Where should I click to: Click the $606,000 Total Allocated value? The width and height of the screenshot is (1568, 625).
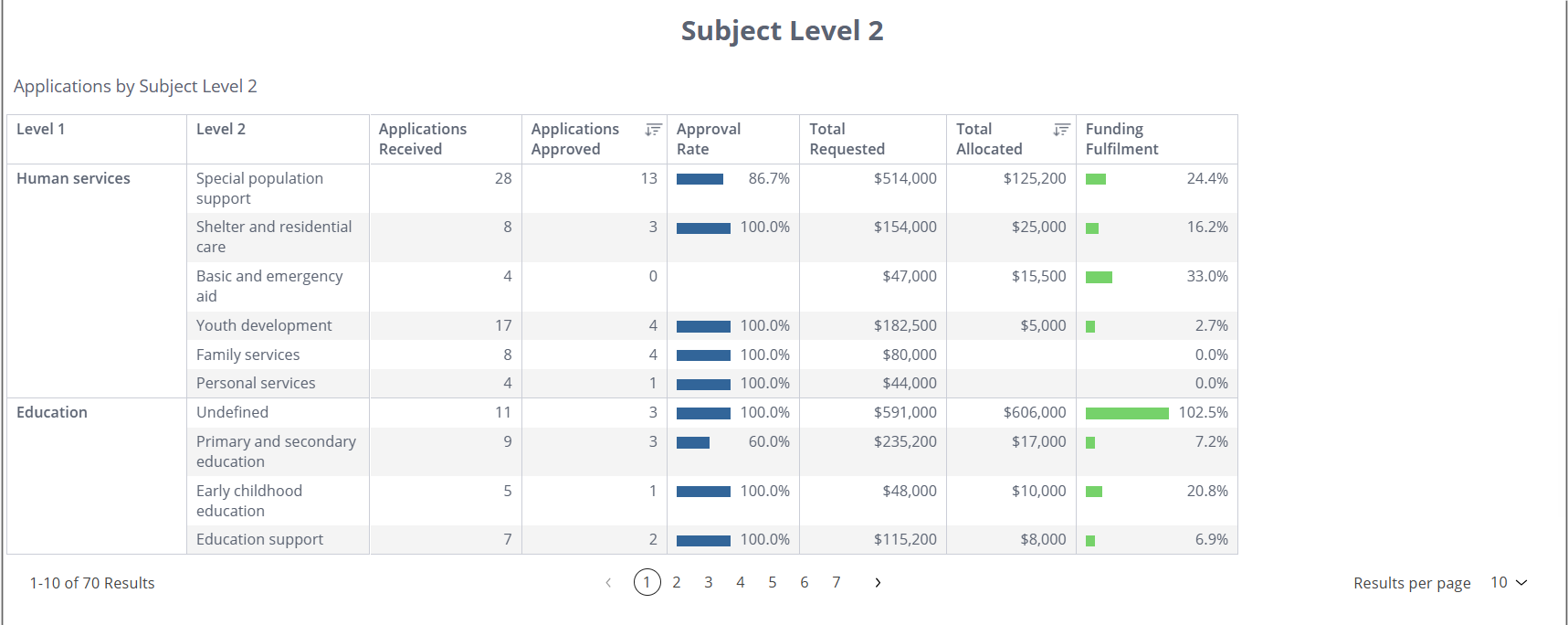click(x=1034, y=413)
